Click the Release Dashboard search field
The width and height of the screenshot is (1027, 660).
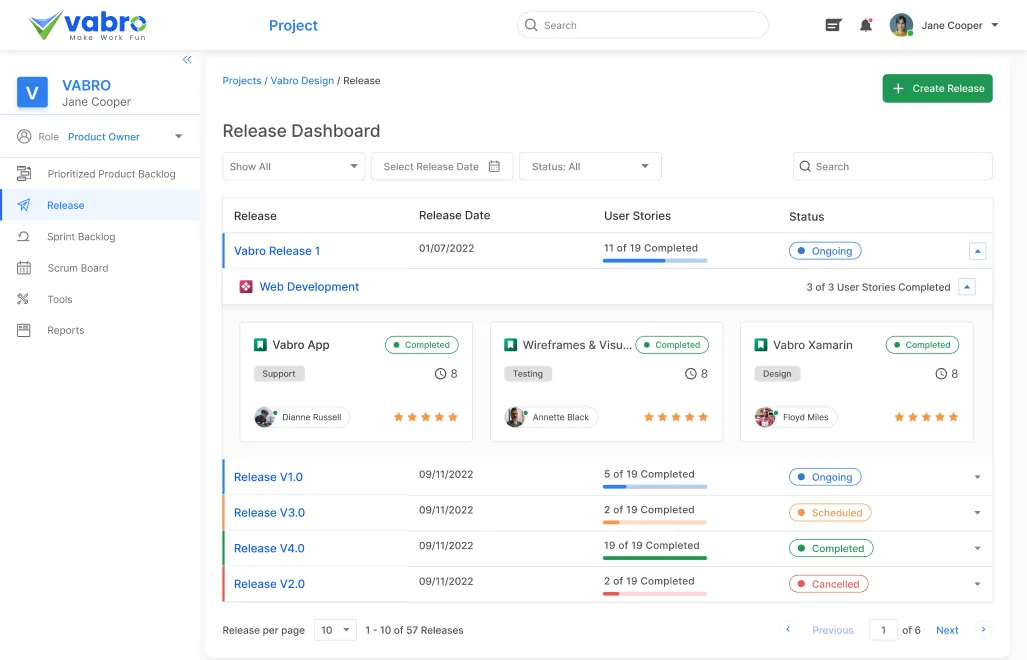tap(892, 167)
